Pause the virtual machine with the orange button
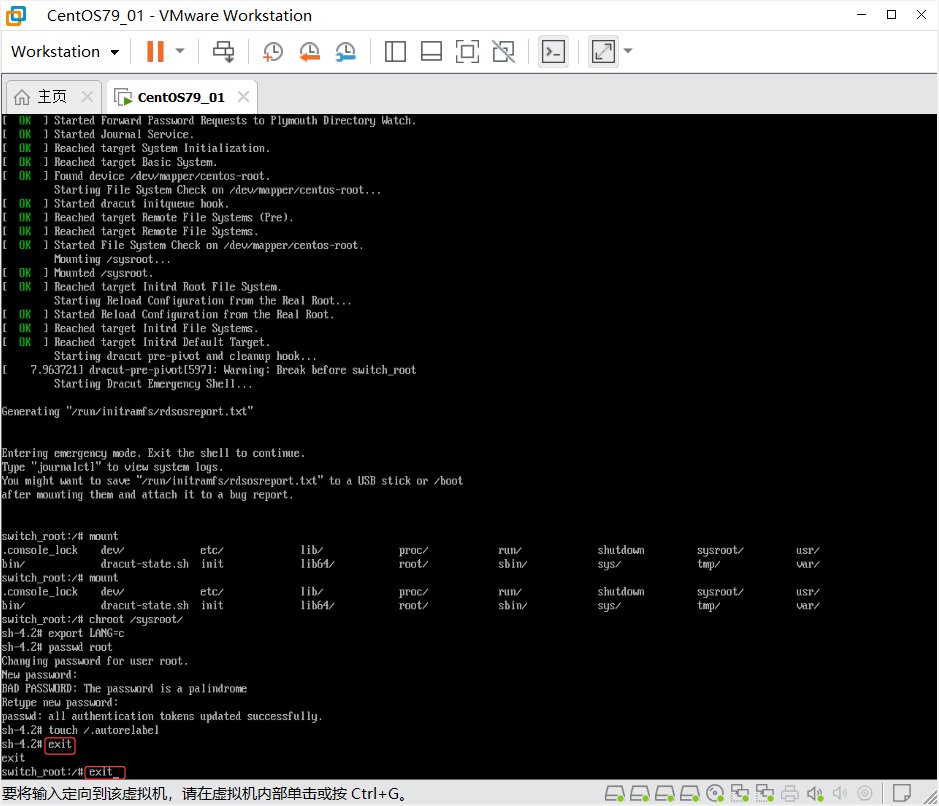This screenshot has height=806, width=939. pyautogui.click(x=155, y=51)
